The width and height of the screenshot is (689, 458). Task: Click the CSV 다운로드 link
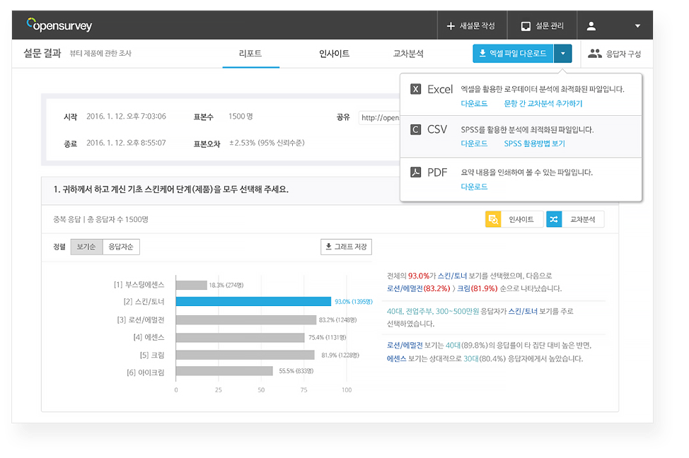pos(474,143)
